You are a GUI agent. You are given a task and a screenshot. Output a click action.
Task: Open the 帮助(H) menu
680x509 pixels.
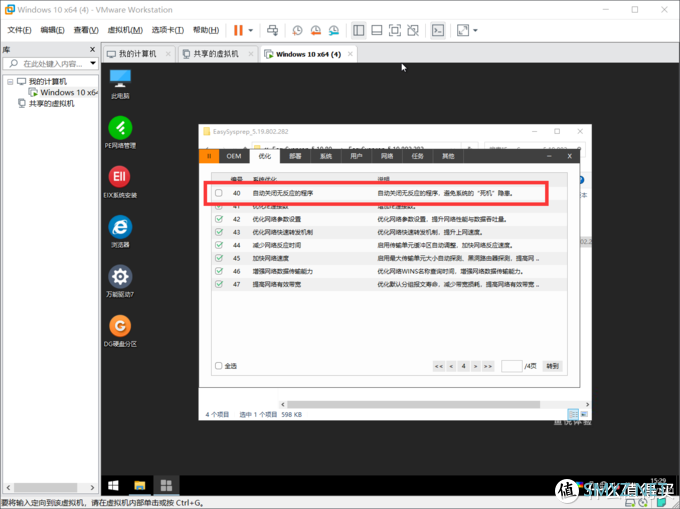206,30
